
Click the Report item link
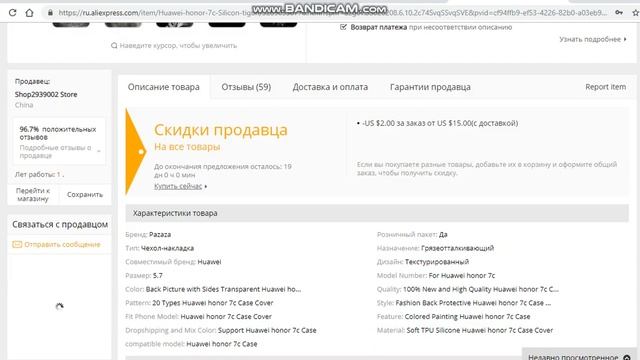605,87
